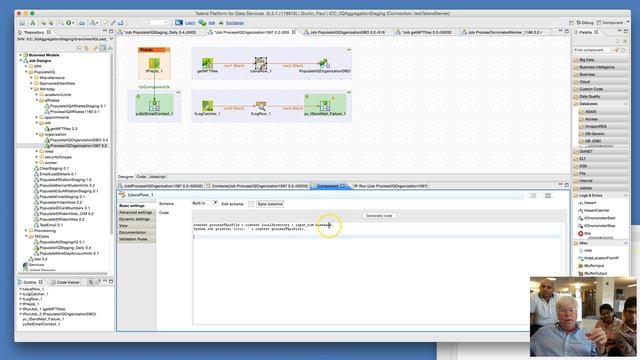Select the tPrejob_1 component on canvas

coord(154,63)
